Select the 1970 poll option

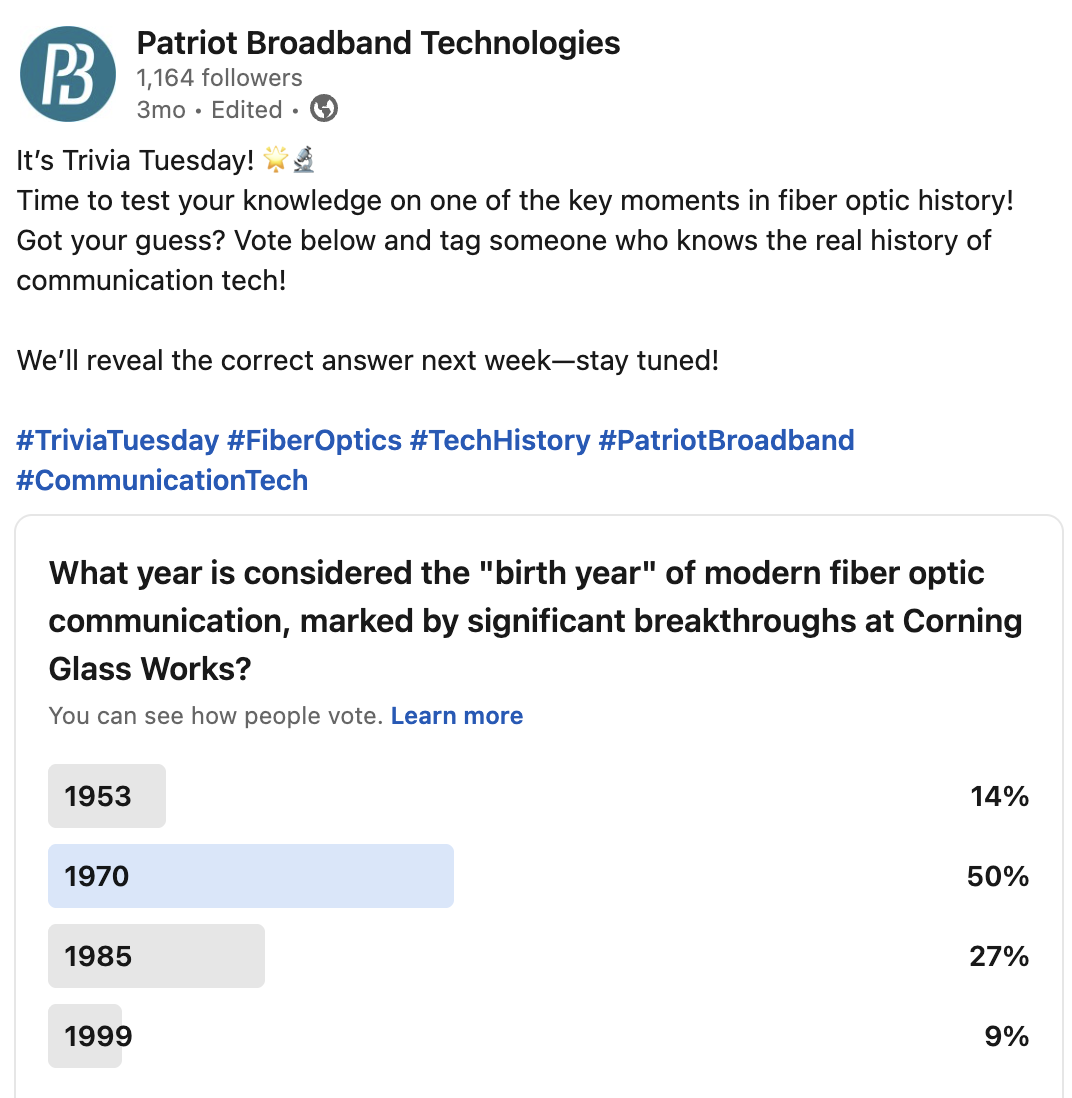[538, 876]
